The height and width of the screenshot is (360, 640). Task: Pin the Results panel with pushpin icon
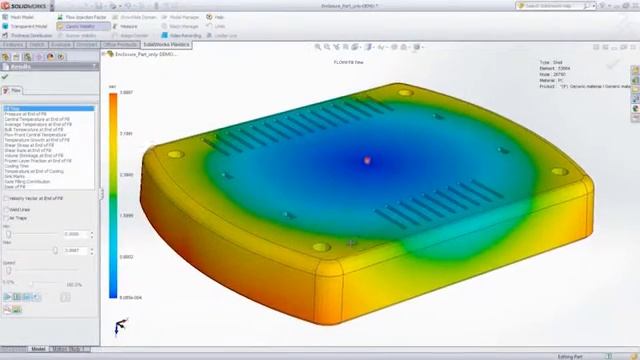pyautogui.click(x=95, y=67)
